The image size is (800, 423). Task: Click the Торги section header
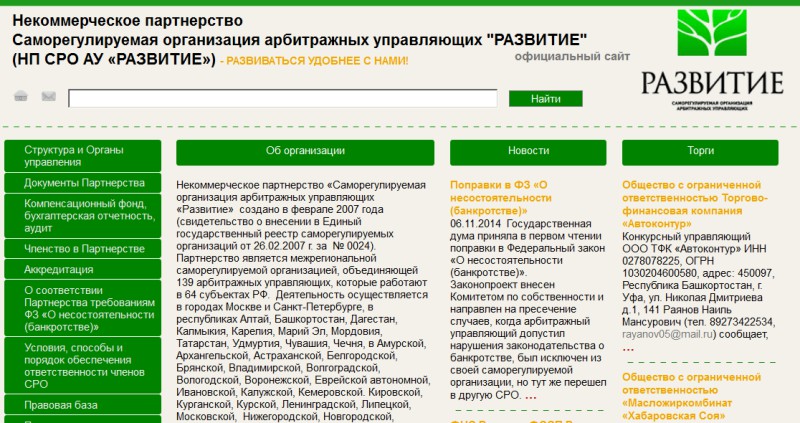700,152
